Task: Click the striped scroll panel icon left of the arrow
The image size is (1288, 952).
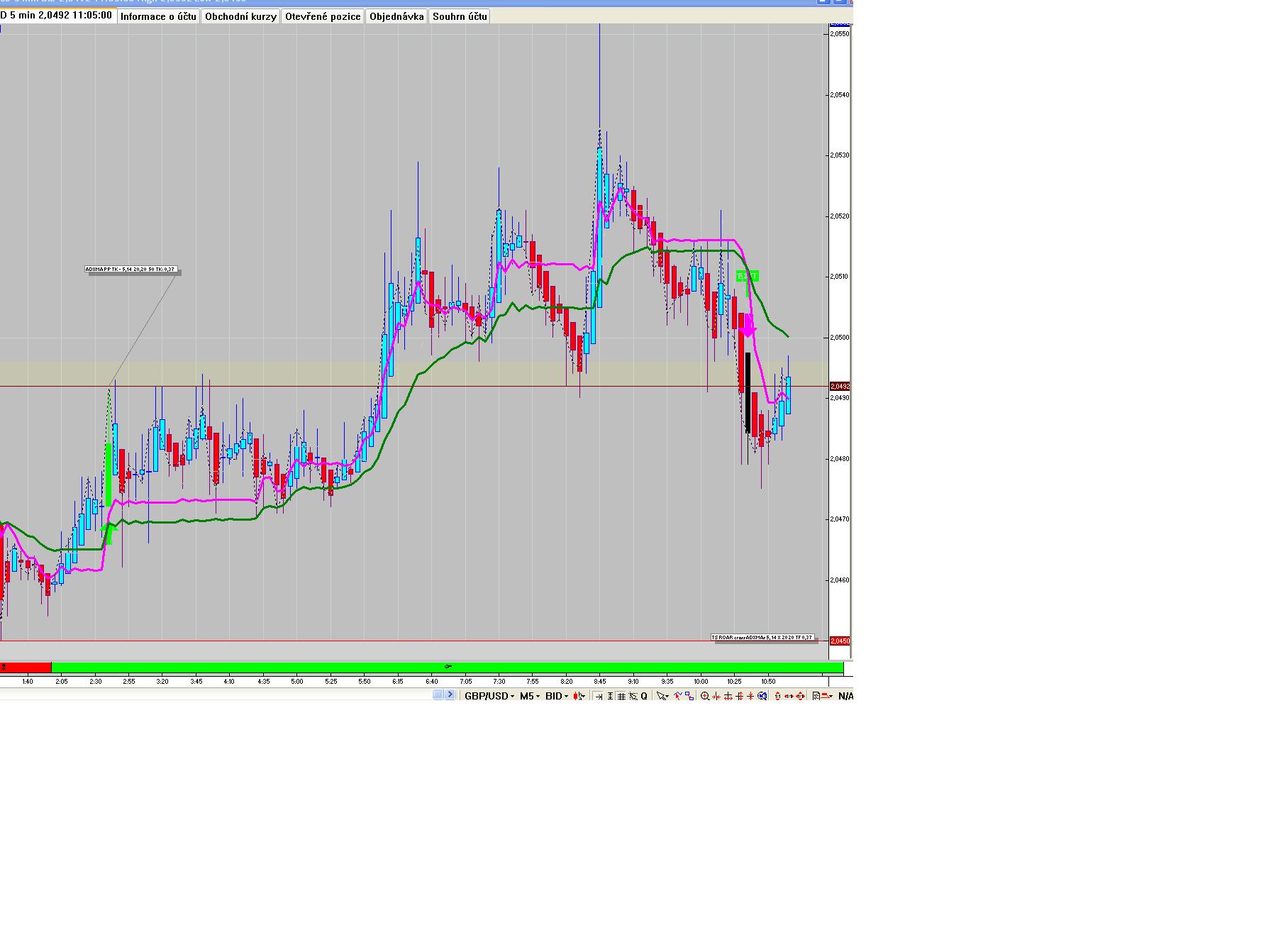Action: [x=438, y=694]
